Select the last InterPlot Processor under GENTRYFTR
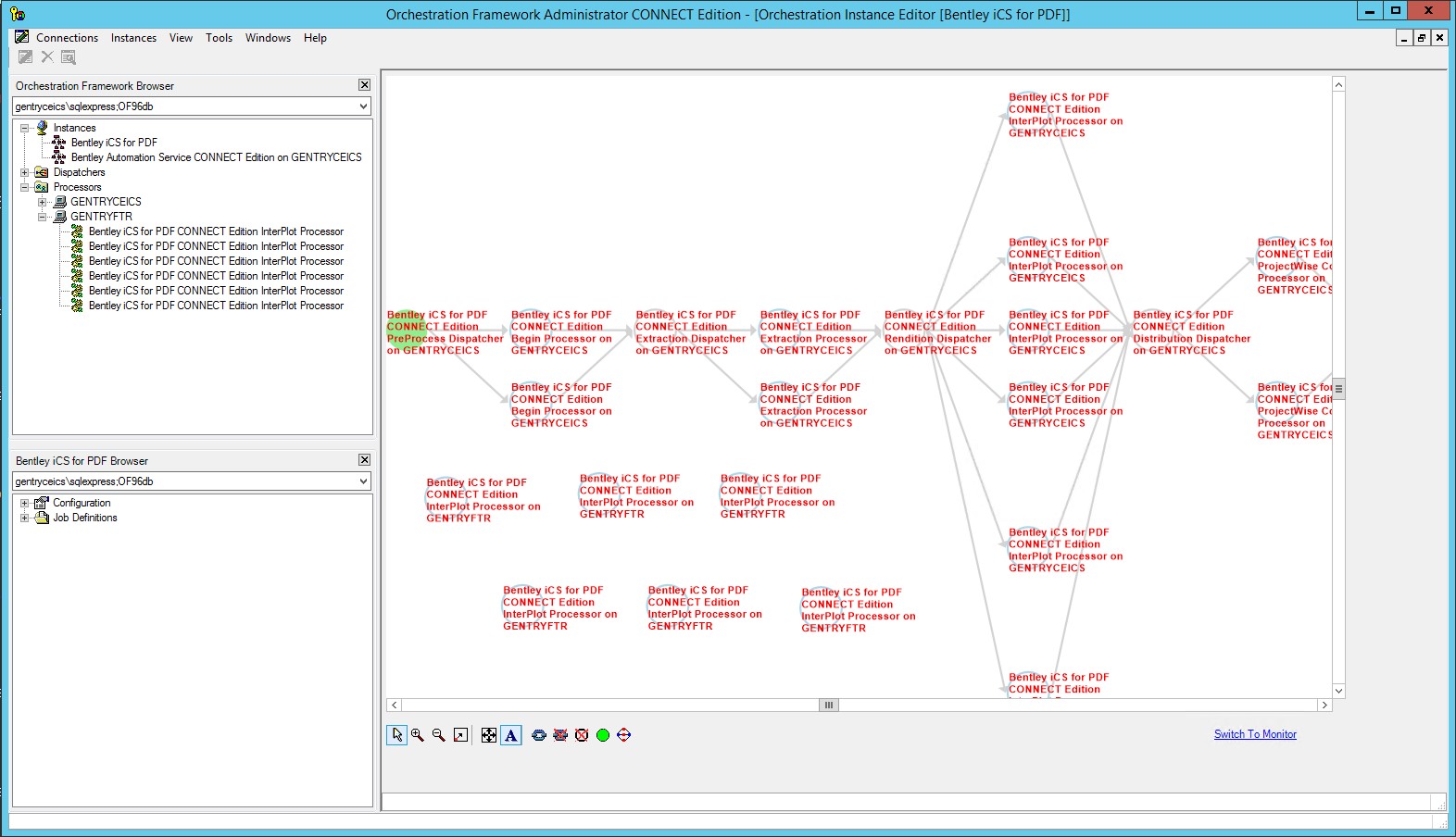Viewport: 1456px width, 837px height. pyautogui.click(x=216, y=306)
